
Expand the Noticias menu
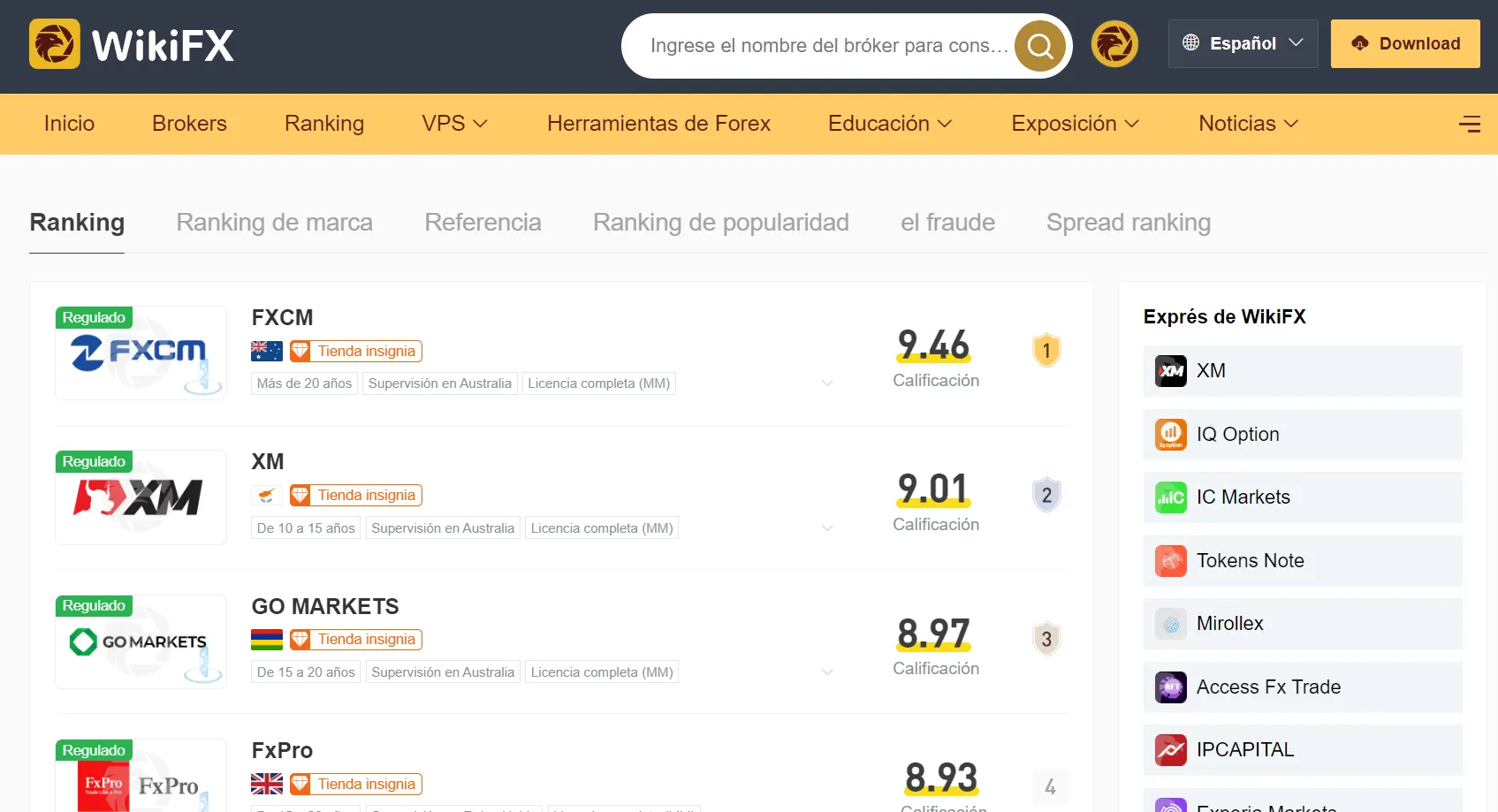click(x=1249, y=124)
